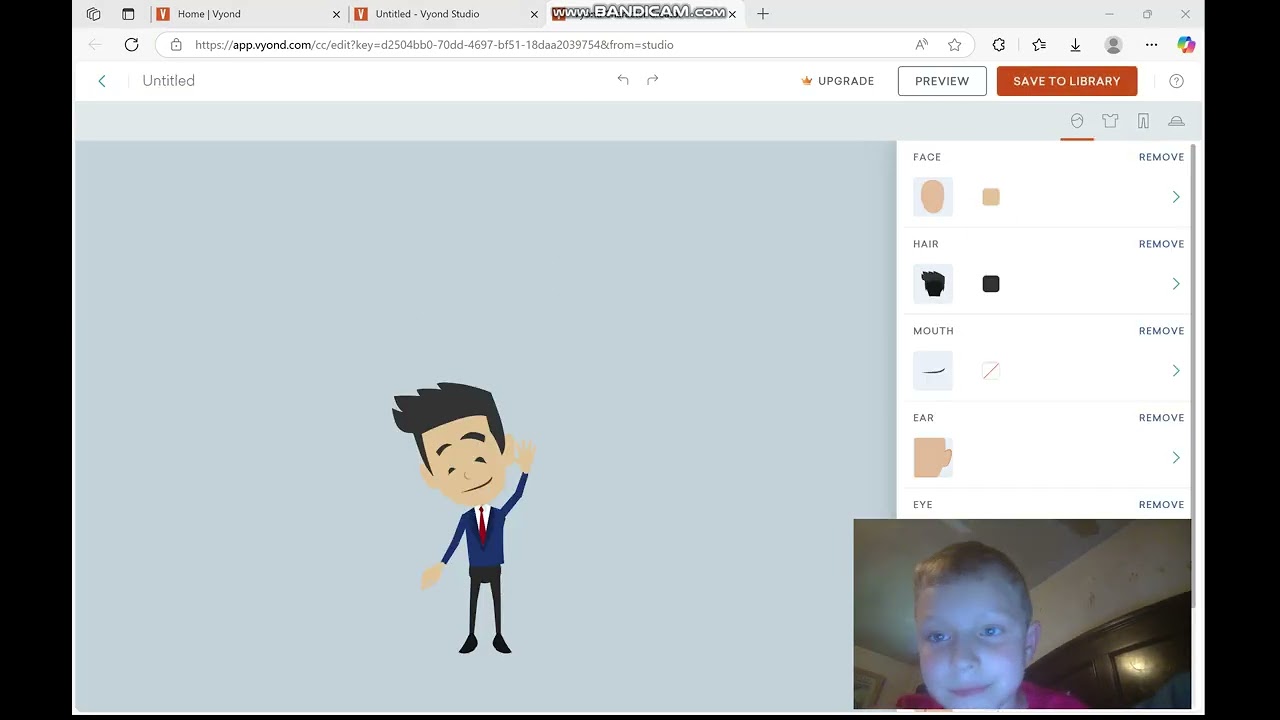Remove the Eye feature
1280x720 pixels.
1161,505
